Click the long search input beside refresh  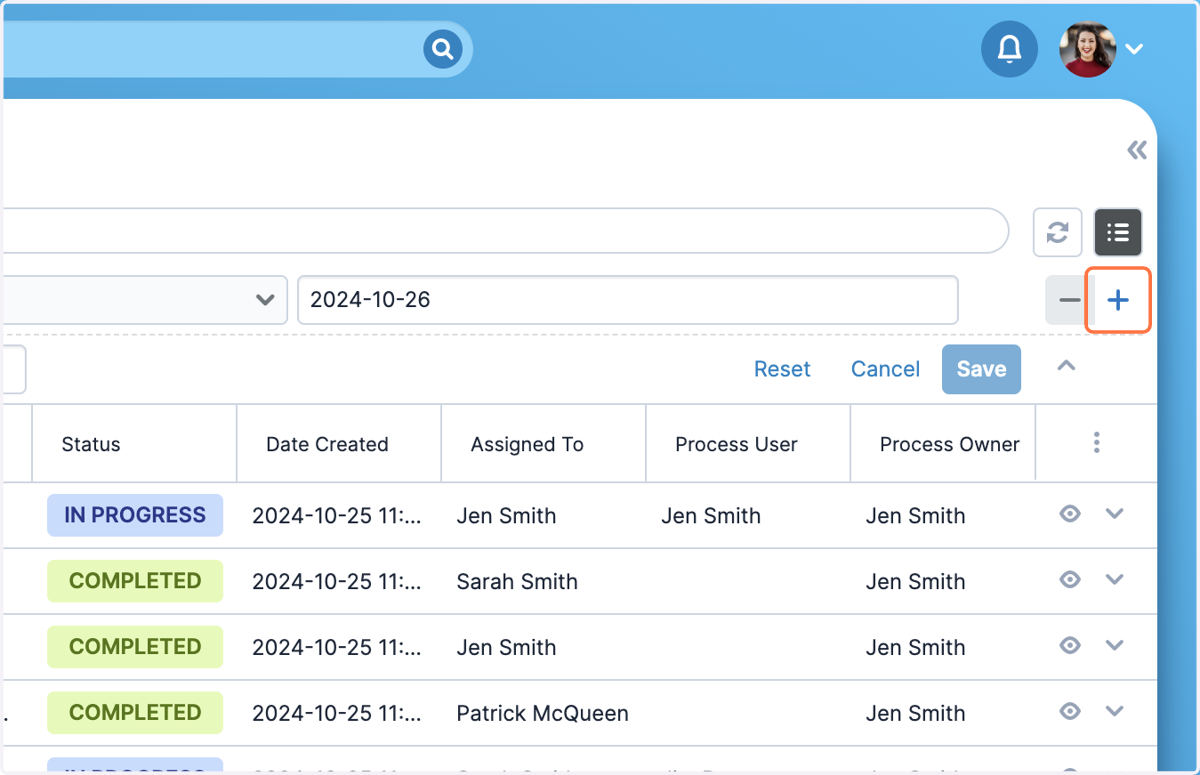(x=505, y=232)
